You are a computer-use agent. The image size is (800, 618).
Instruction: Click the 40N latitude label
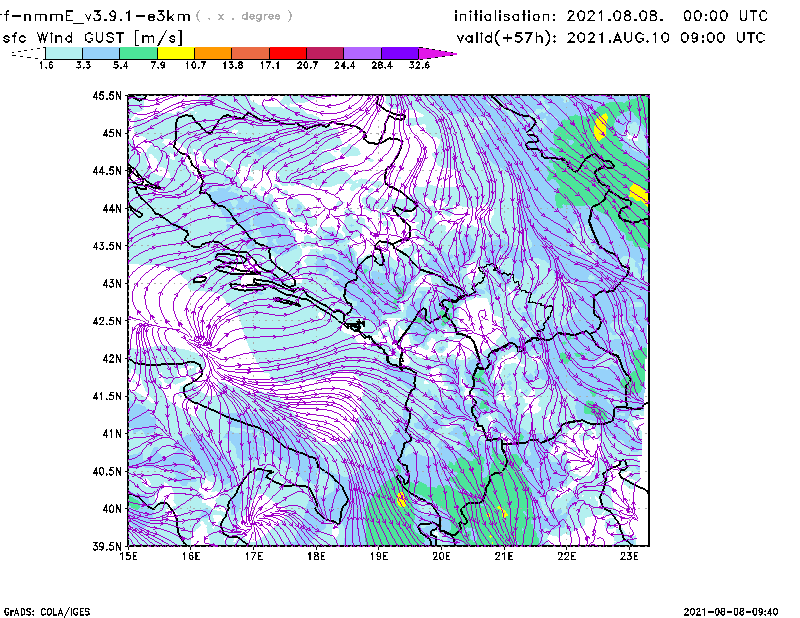[112, 509]
